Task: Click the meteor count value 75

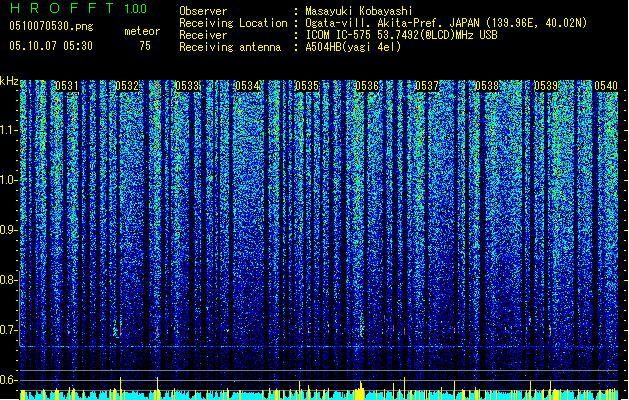Action: pyautogui.click(x=145, y=46)
